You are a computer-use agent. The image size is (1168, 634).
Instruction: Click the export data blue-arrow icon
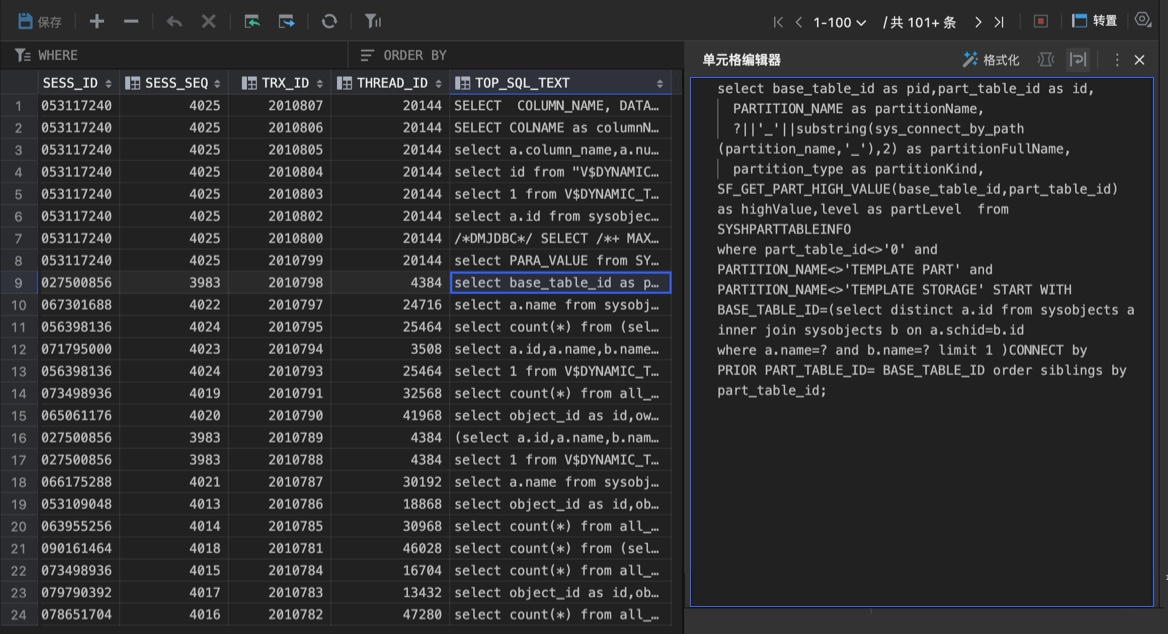tap(286, 22)
